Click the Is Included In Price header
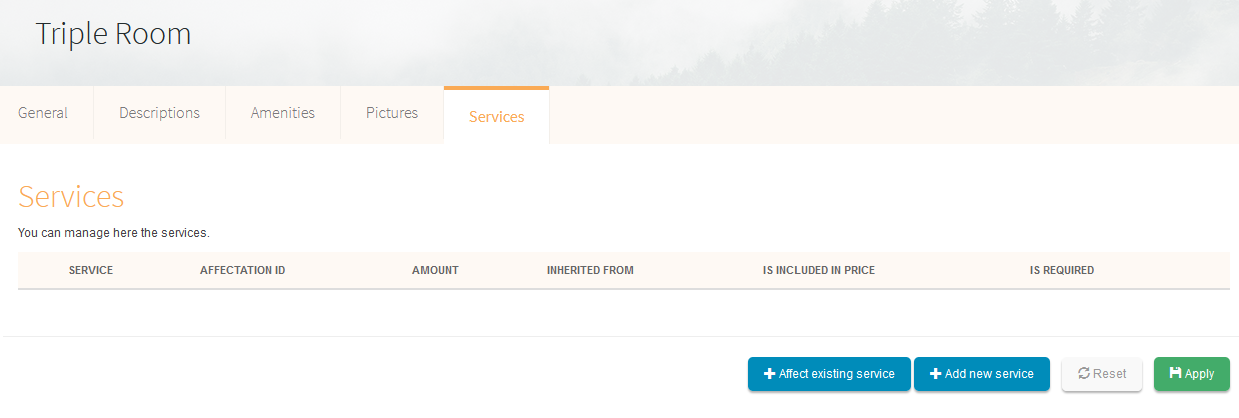 coord(818,270)
